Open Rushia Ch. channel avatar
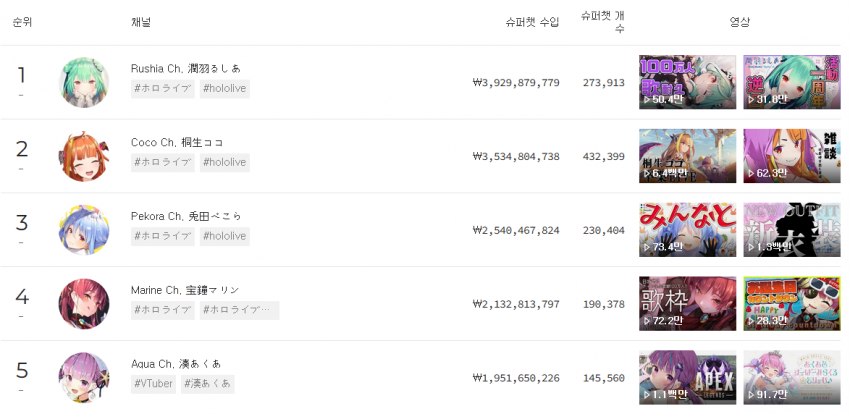The height and width of the screenshot is (414, 850). click(x=83, y=82)
